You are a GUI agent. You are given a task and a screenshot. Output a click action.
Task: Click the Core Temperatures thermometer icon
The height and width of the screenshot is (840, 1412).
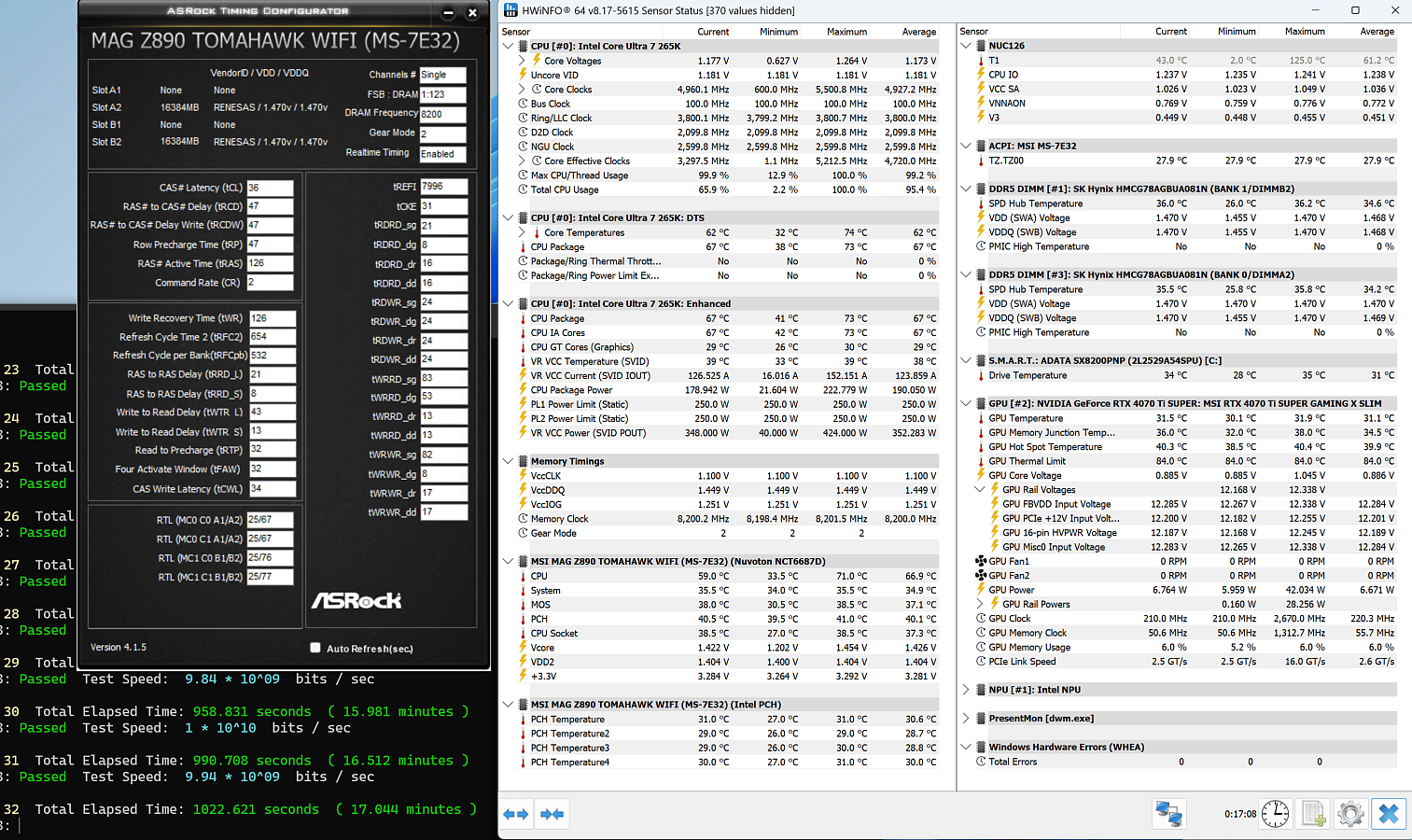(537, 232)
